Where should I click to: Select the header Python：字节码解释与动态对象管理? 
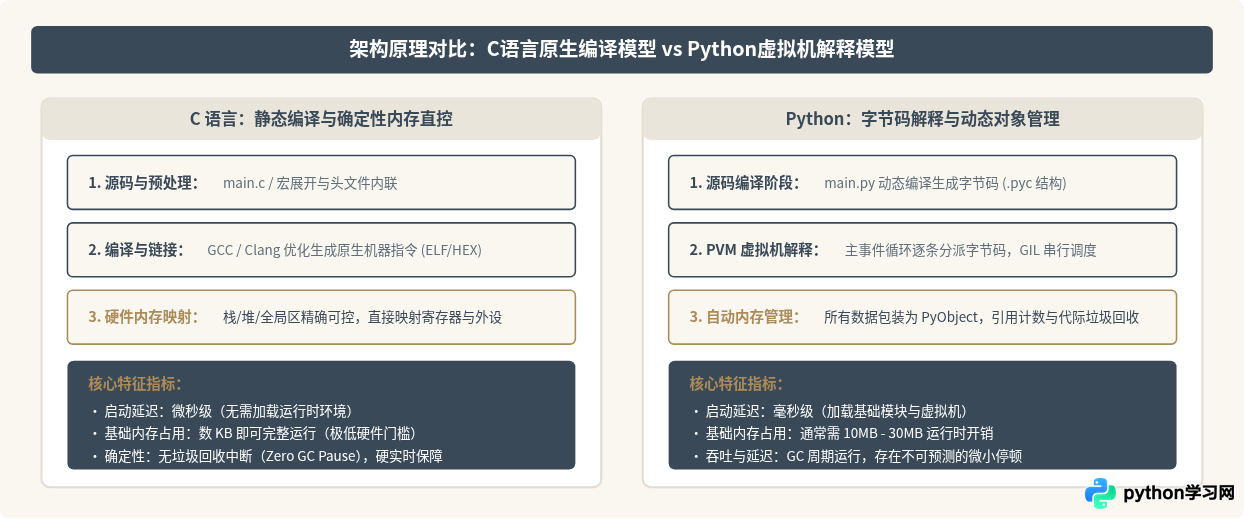pos(922,119)
